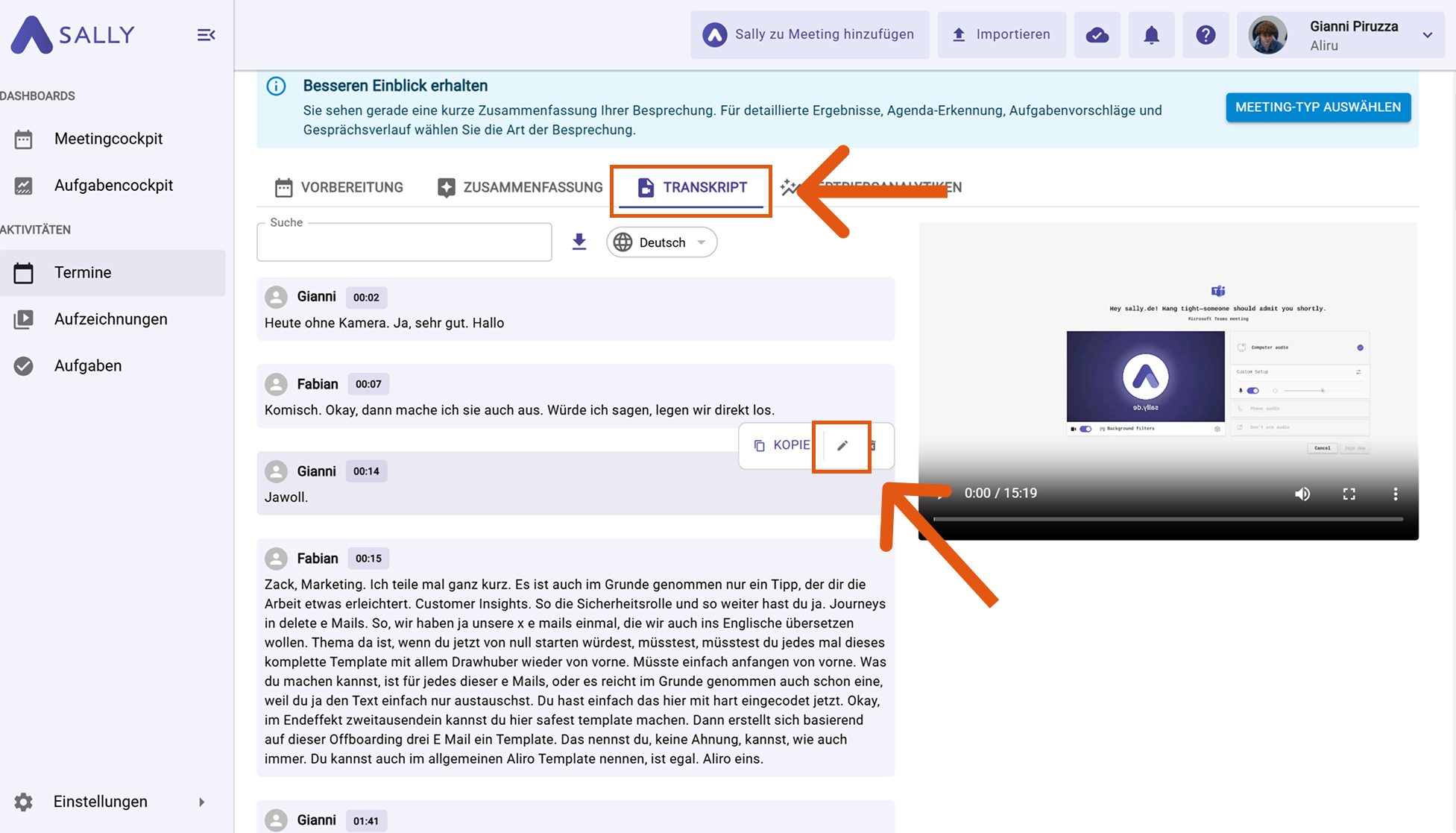This screenshot has width=1456, height=833.
Task: Open video player more options
Action: 1396,494
